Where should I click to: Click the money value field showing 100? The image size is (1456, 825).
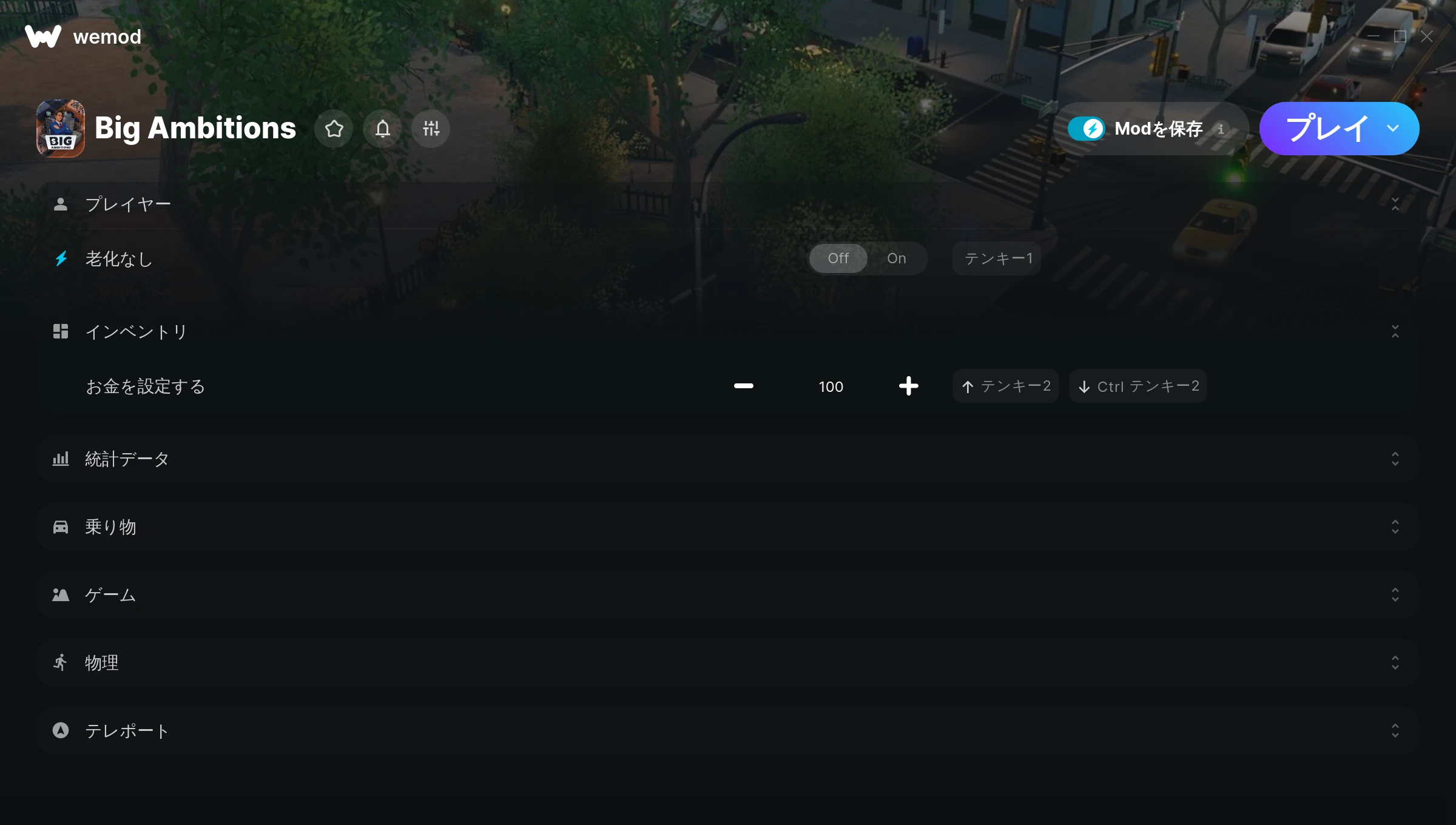point(831,386)
